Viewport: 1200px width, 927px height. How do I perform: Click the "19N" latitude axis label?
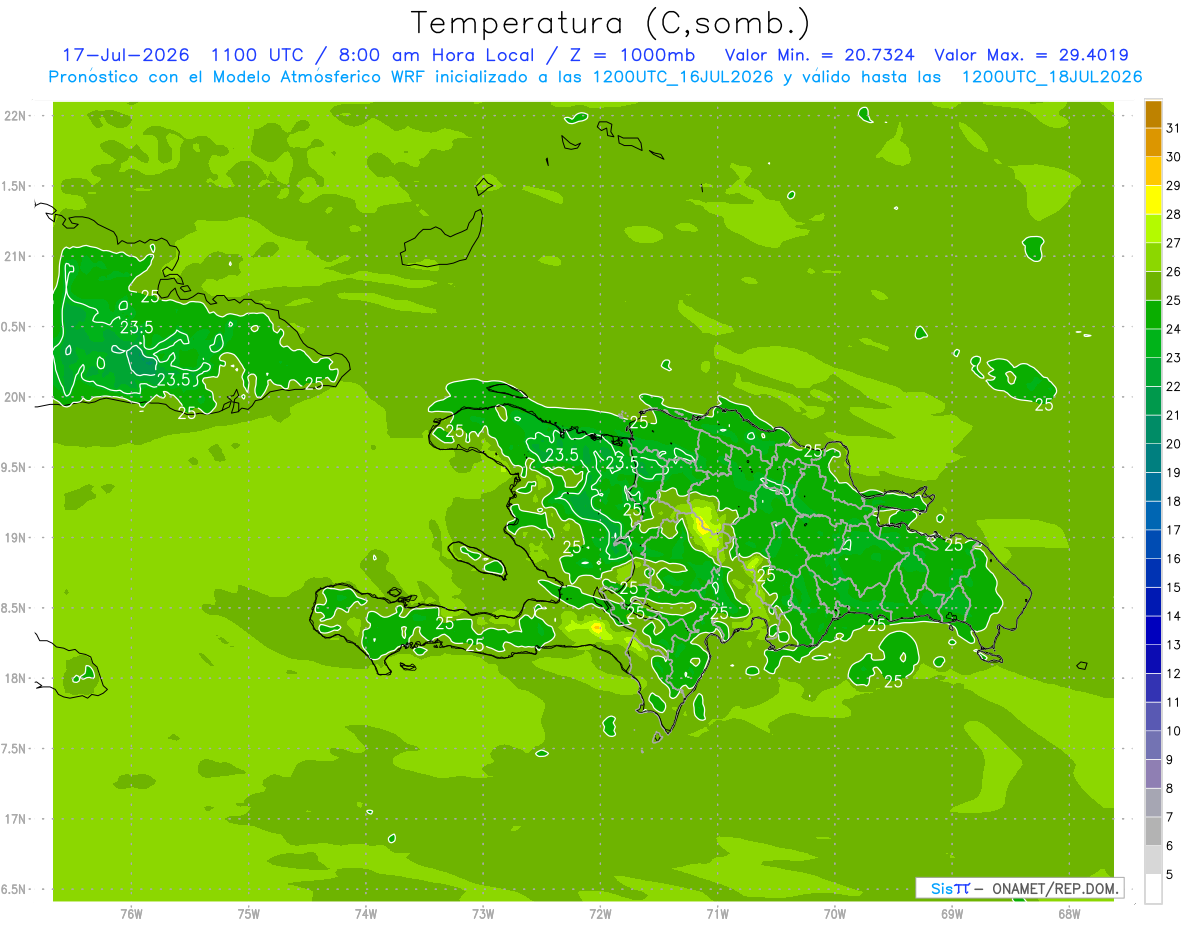[14, 538]
